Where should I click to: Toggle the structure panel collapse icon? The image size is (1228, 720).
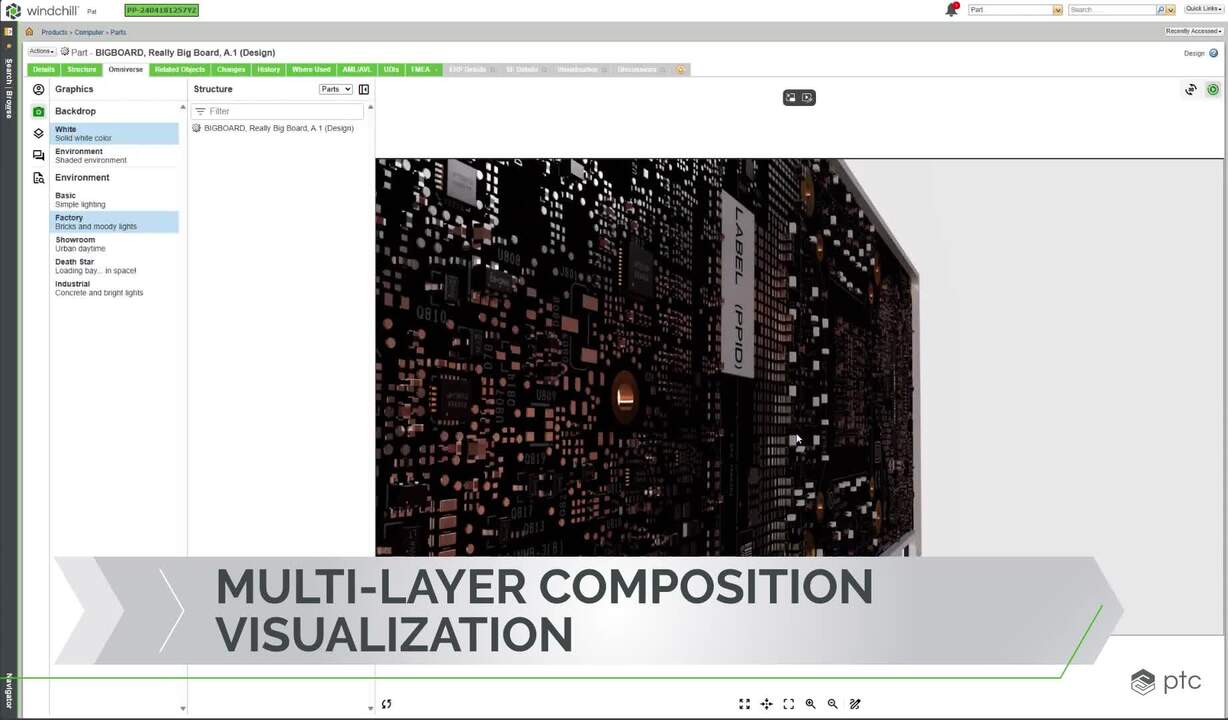[x=364, y=89]
